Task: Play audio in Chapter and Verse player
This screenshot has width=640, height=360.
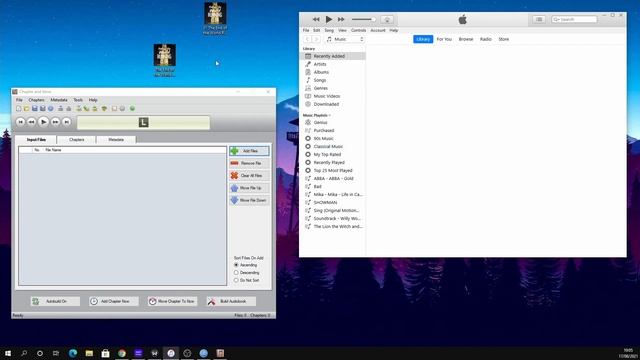Action: click(x=43, y=122)
